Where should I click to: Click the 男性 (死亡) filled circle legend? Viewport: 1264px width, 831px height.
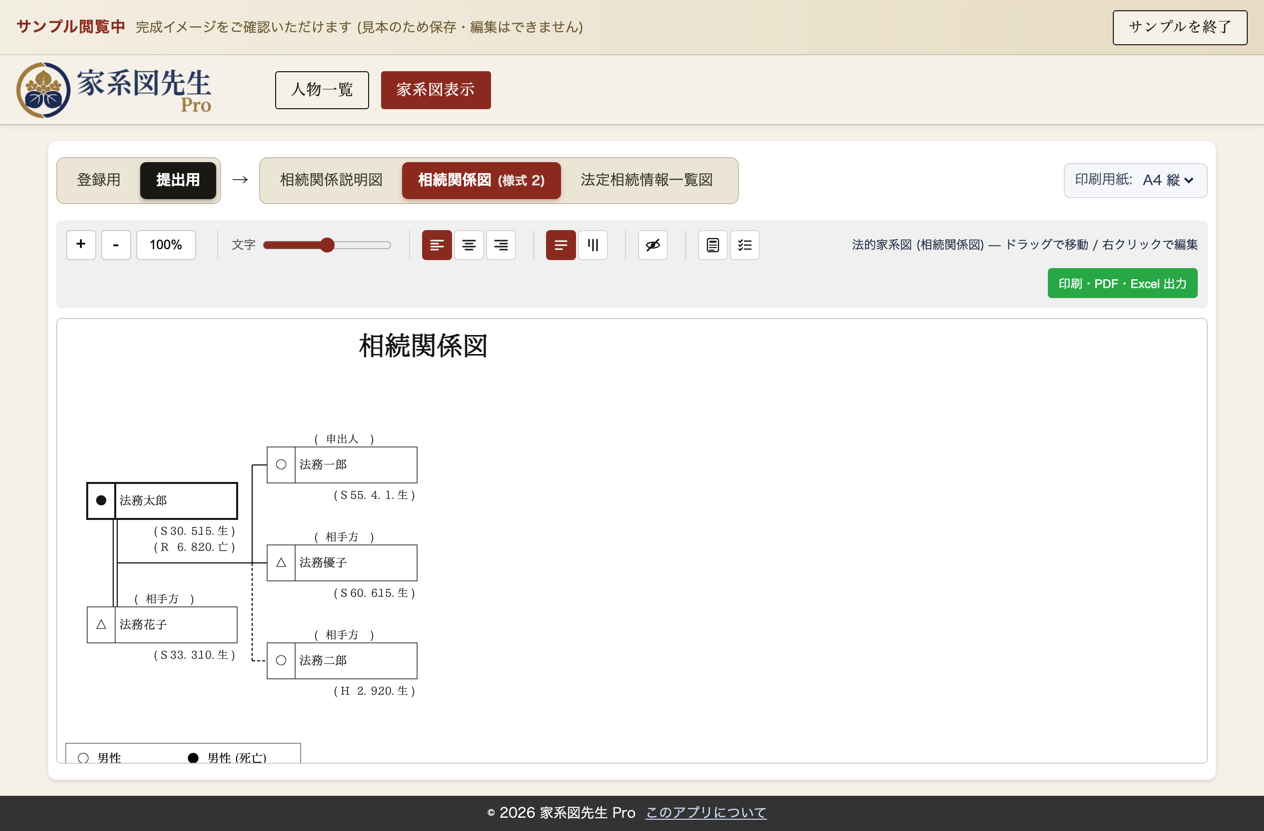tap(193, 758)
